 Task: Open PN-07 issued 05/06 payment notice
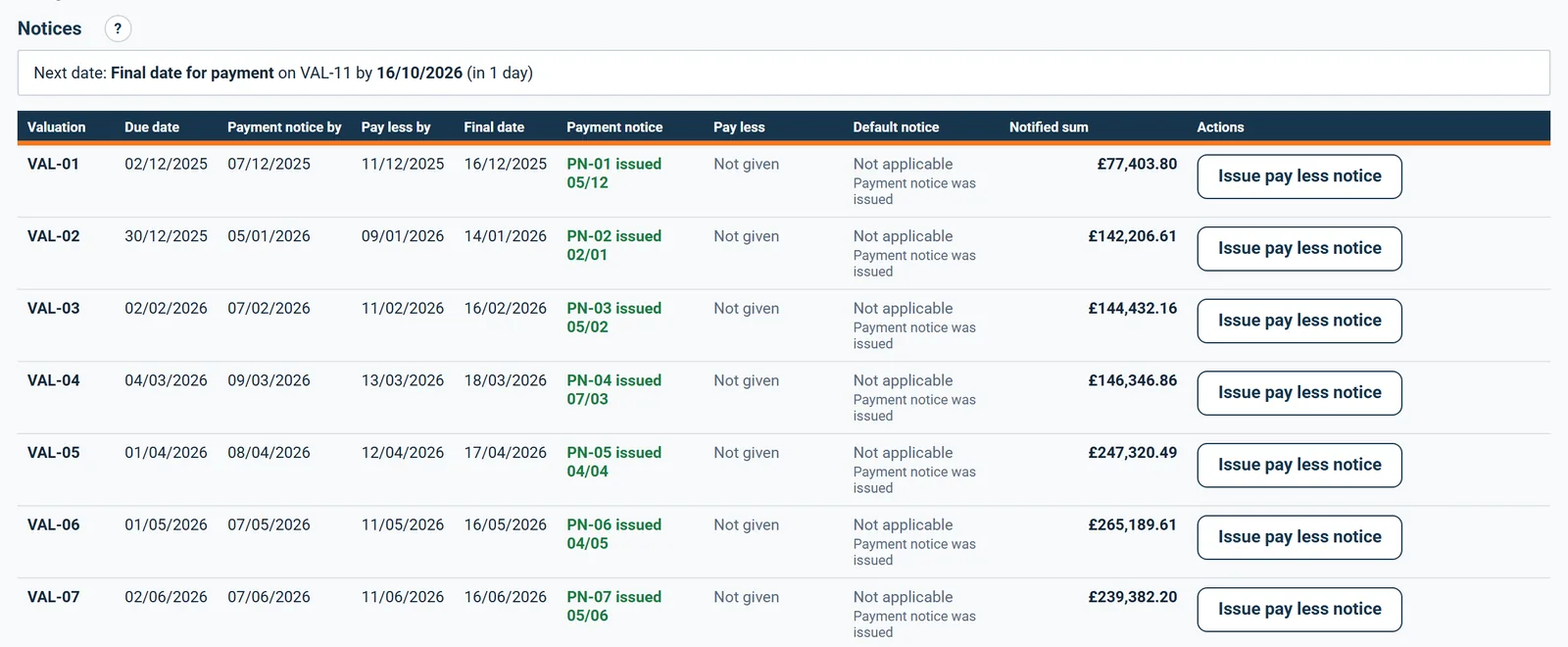pyautogui.click(x=613, y=606)
